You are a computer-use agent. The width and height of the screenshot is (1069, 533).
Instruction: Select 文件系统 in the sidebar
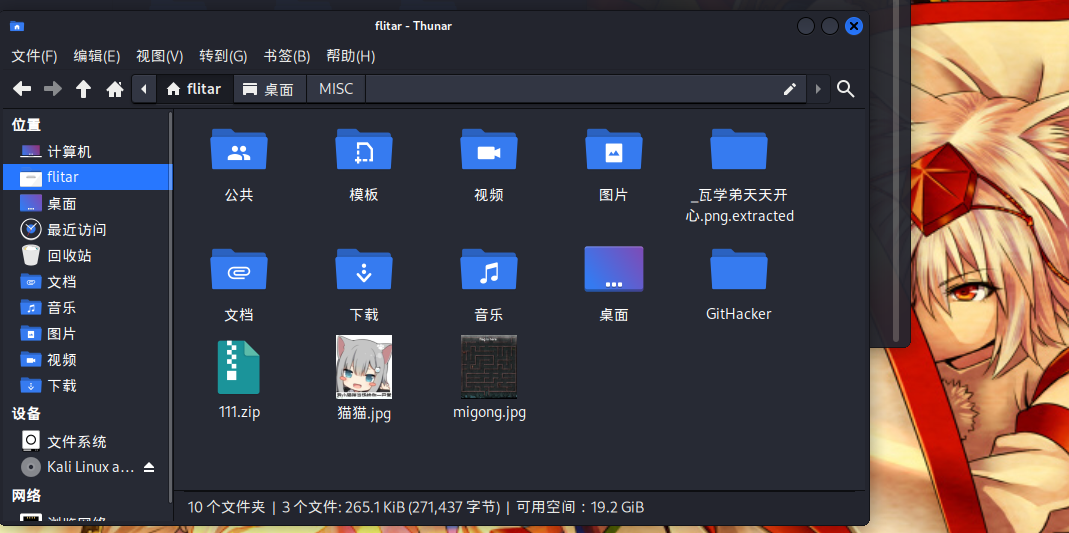76,441
